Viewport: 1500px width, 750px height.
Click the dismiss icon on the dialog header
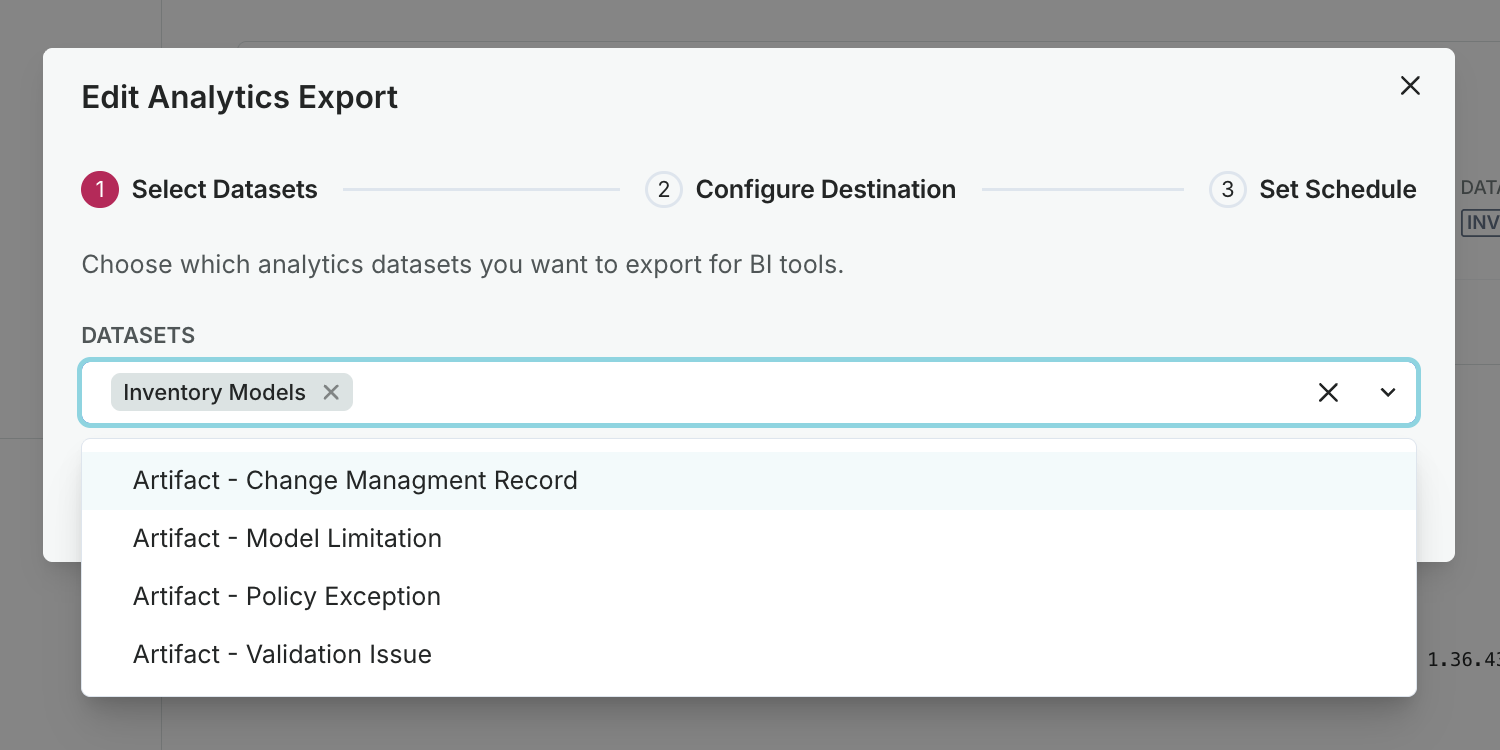pyautogui.click(x=1410, y=86)
